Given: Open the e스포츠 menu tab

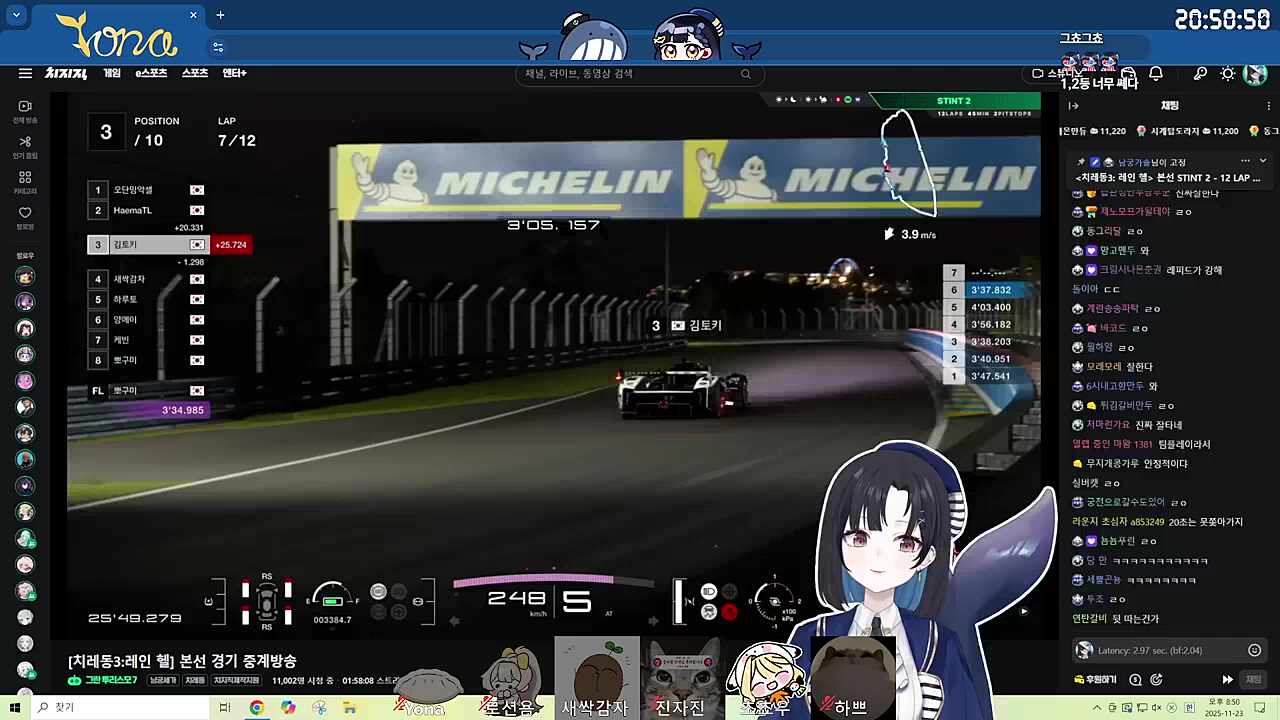Looking at the screenshot, I should (x=151, y=73).
